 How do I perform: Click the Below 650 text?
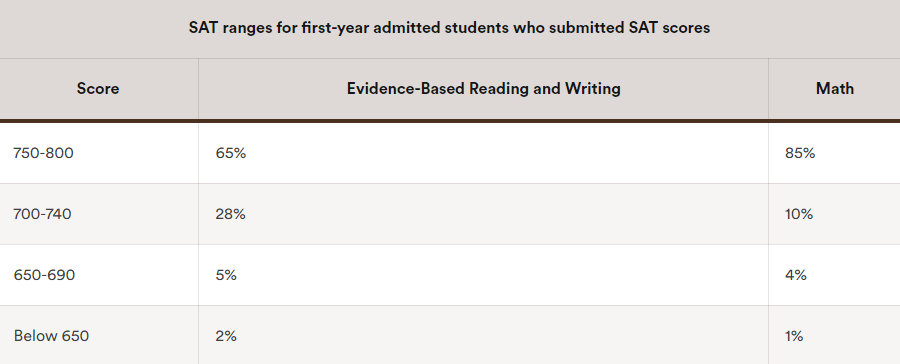point(51,336)
